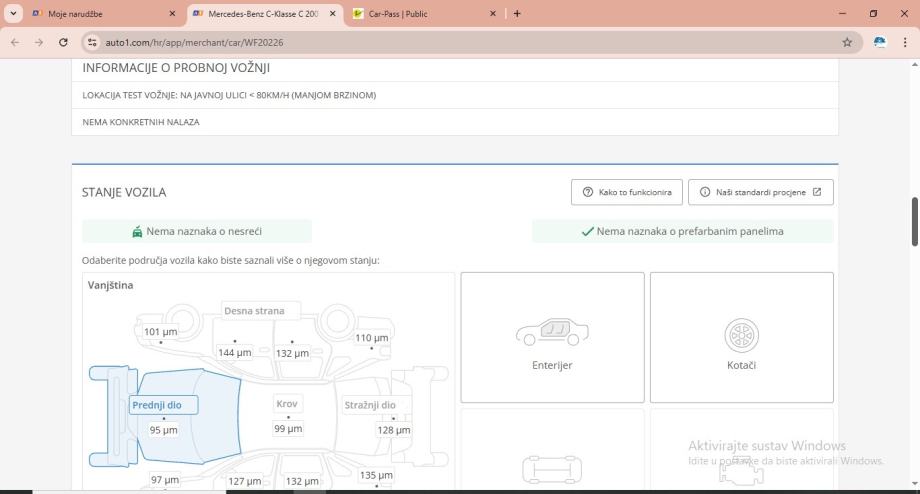Click the Kako to funkcionira button
Screen dimensions: 920x494
coord(627,192)
